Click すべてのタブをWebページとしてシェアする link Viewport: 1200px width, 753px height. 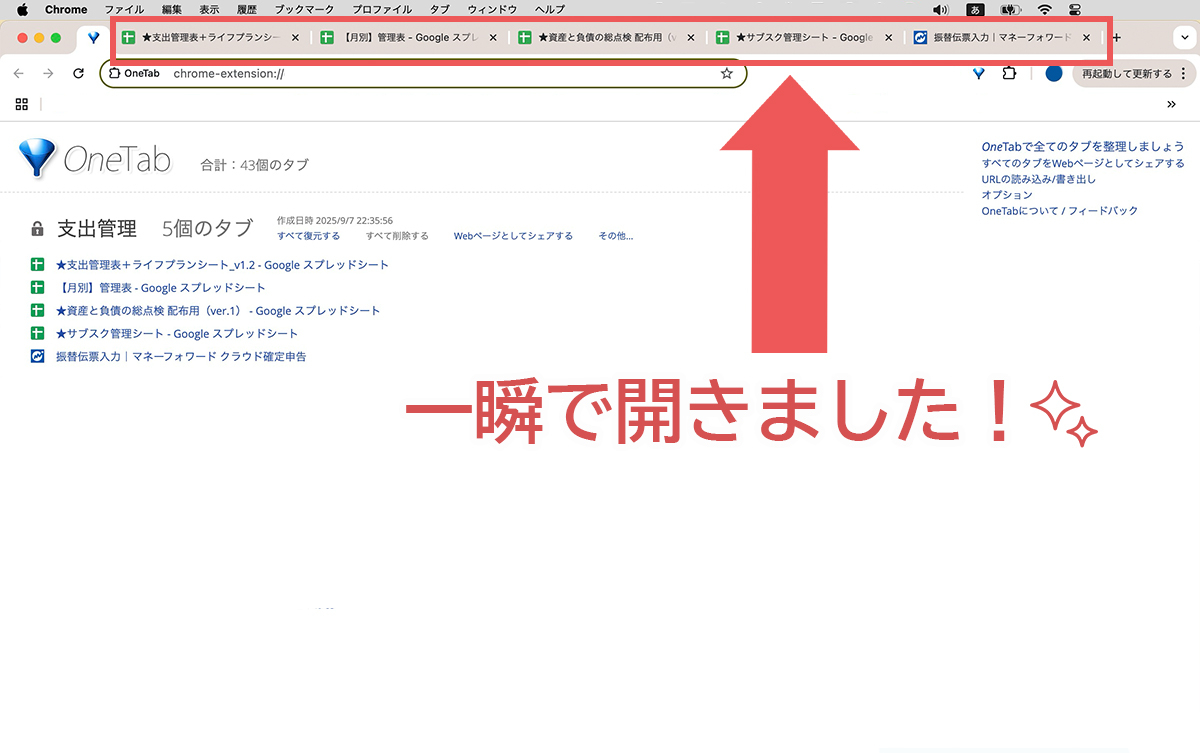pyautogui.click(x=1083, y=163)
